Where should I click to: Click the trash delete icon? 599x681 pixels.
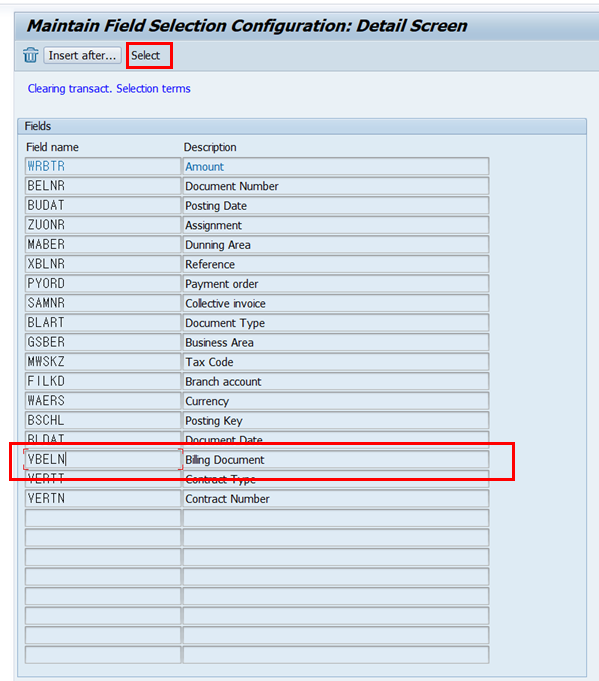coord(30,56)
